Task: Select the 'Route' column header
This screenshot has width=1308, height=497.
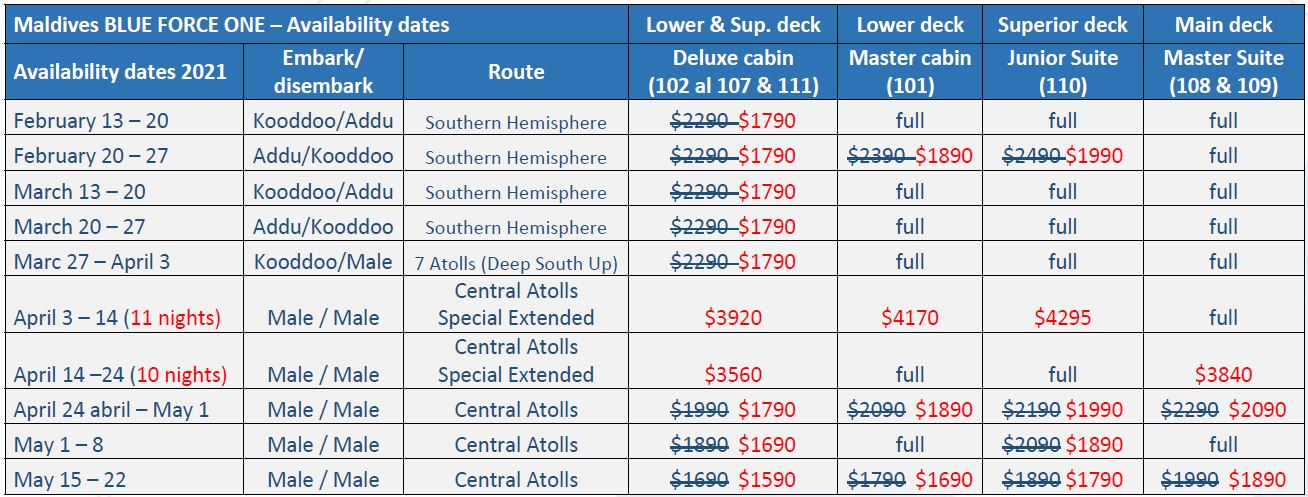Action: (x=516, y=71)
